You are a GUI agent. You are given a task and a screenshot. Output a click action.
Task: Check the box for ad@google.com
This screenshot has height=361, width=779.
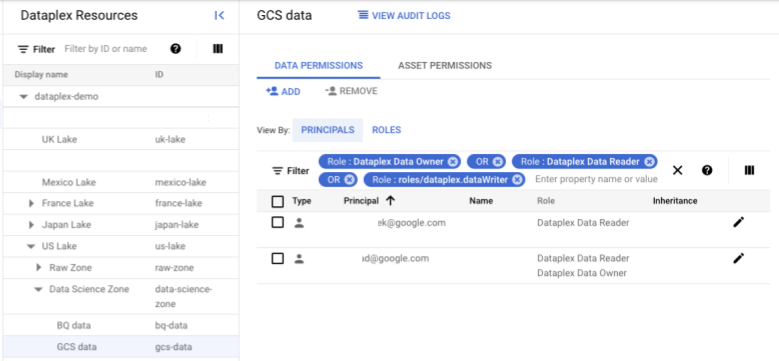tap(278, 258)
